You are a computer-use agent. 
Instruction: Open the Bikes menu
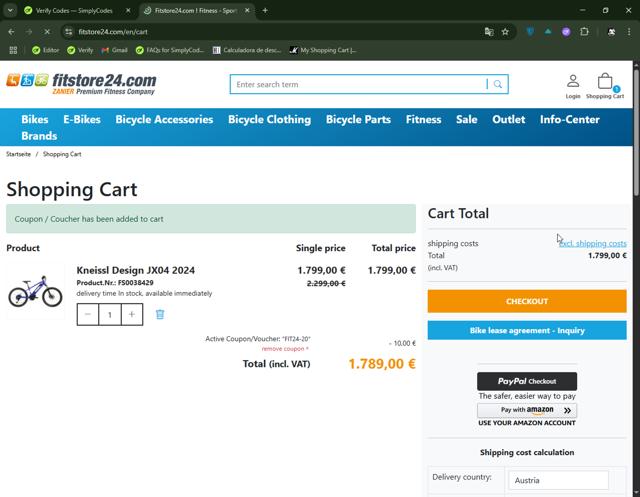(x=35, y=119)
